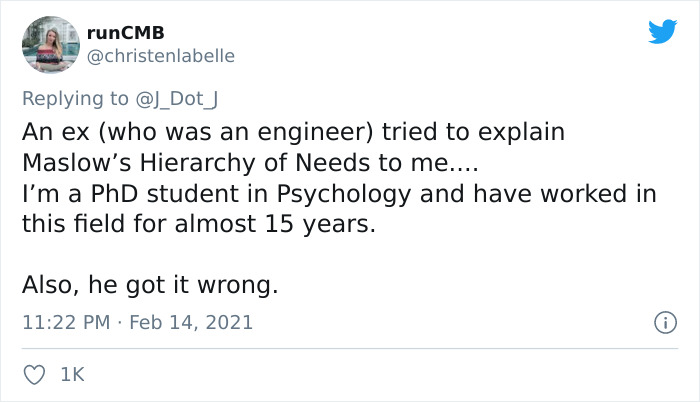Open runCMB's profile avatar

tap(50, 46)
